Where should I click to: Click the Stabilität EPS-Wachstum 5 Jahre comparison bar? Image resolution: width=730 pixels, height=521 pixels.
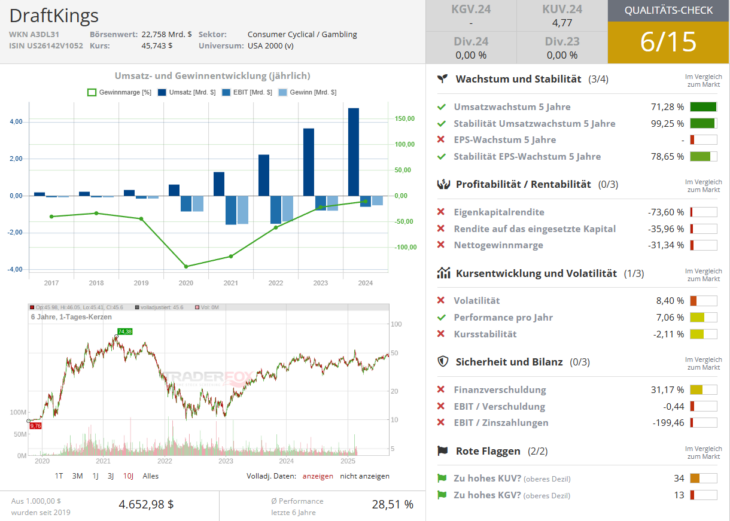pos(703,156)
